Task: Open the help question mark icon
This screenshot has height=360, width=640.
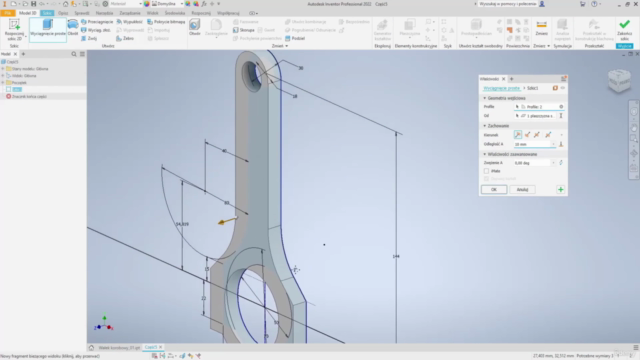Action: (x=594, y=4)
